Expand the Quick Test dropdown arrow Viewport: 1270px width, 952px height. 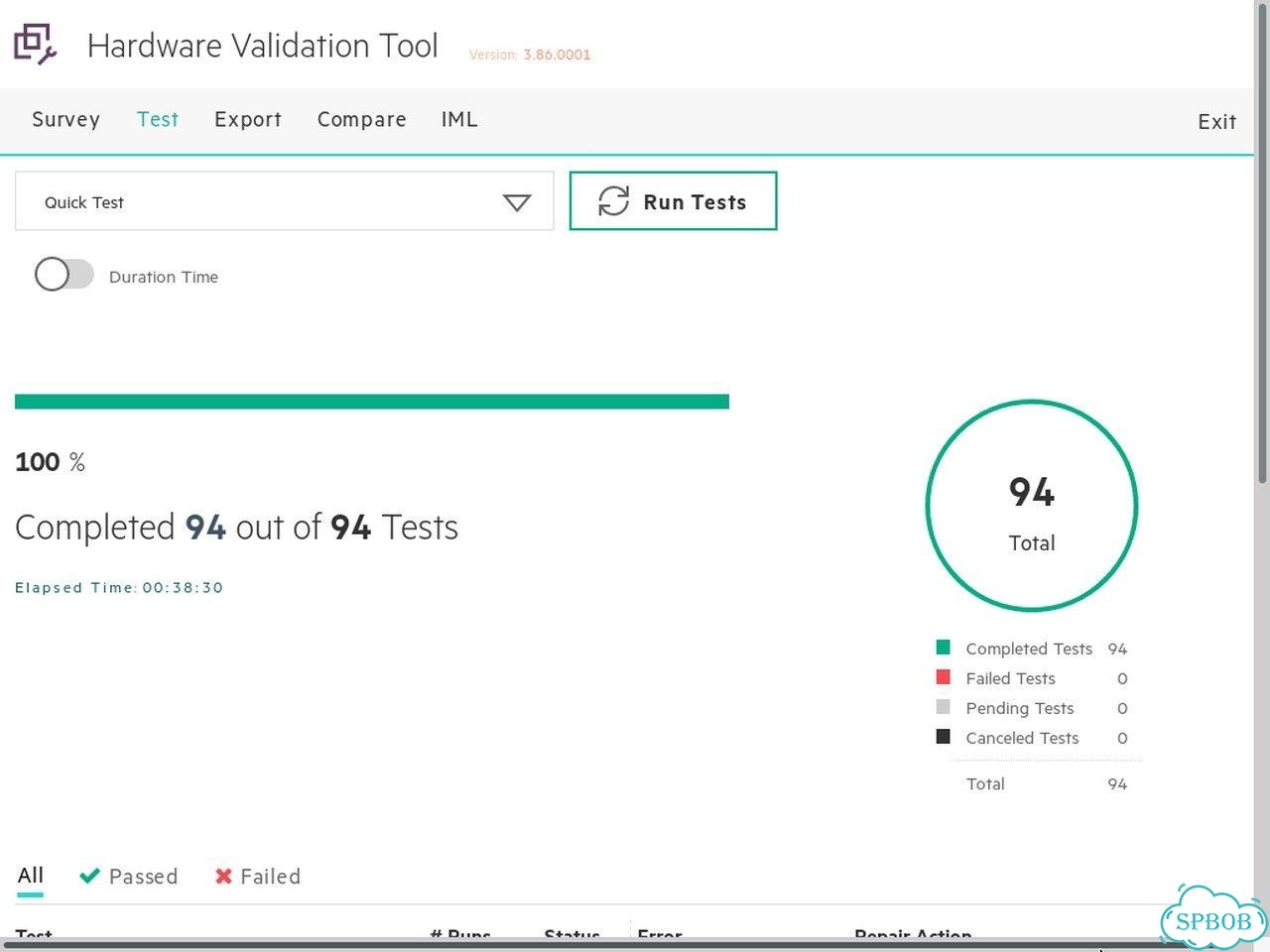click(517, 202)
